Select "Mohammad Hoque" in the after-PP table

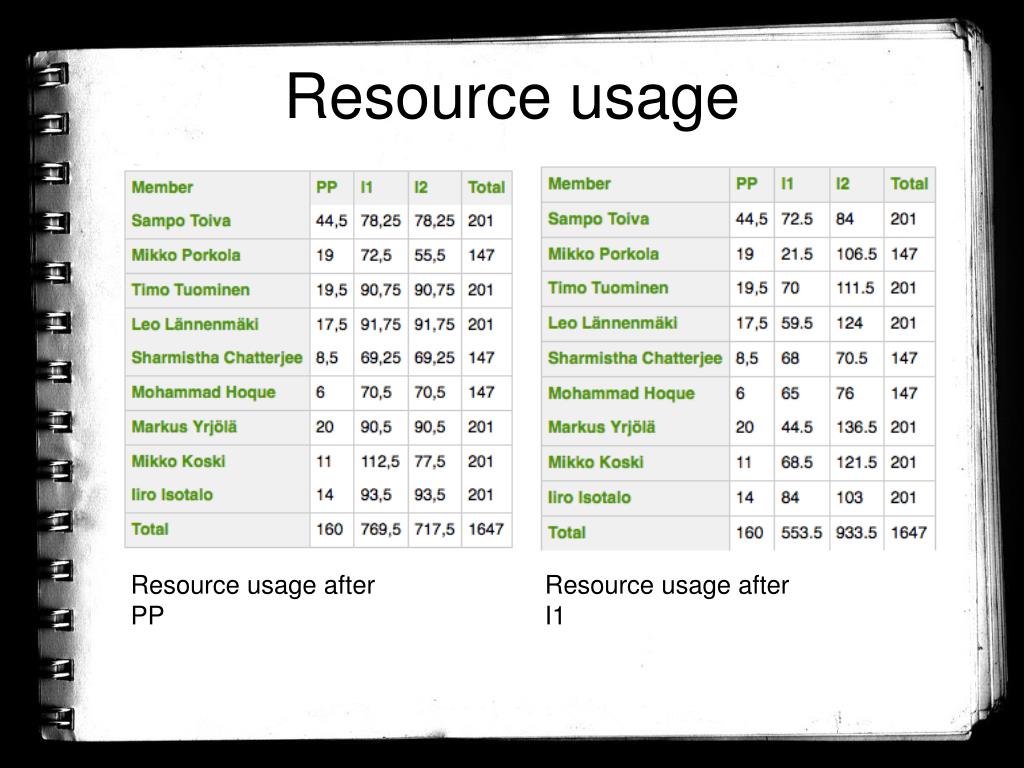(x=203, y=392)
